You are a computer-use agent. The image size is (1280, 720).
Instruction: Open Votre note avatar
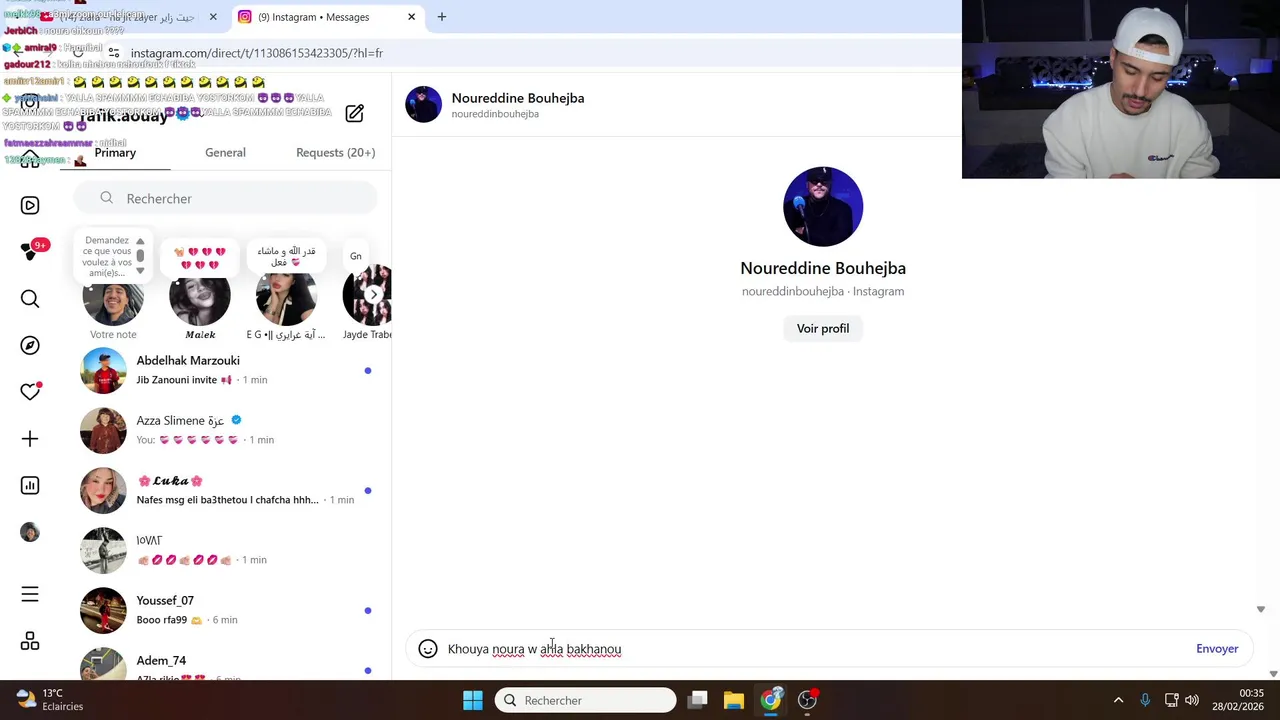(113, 297)
